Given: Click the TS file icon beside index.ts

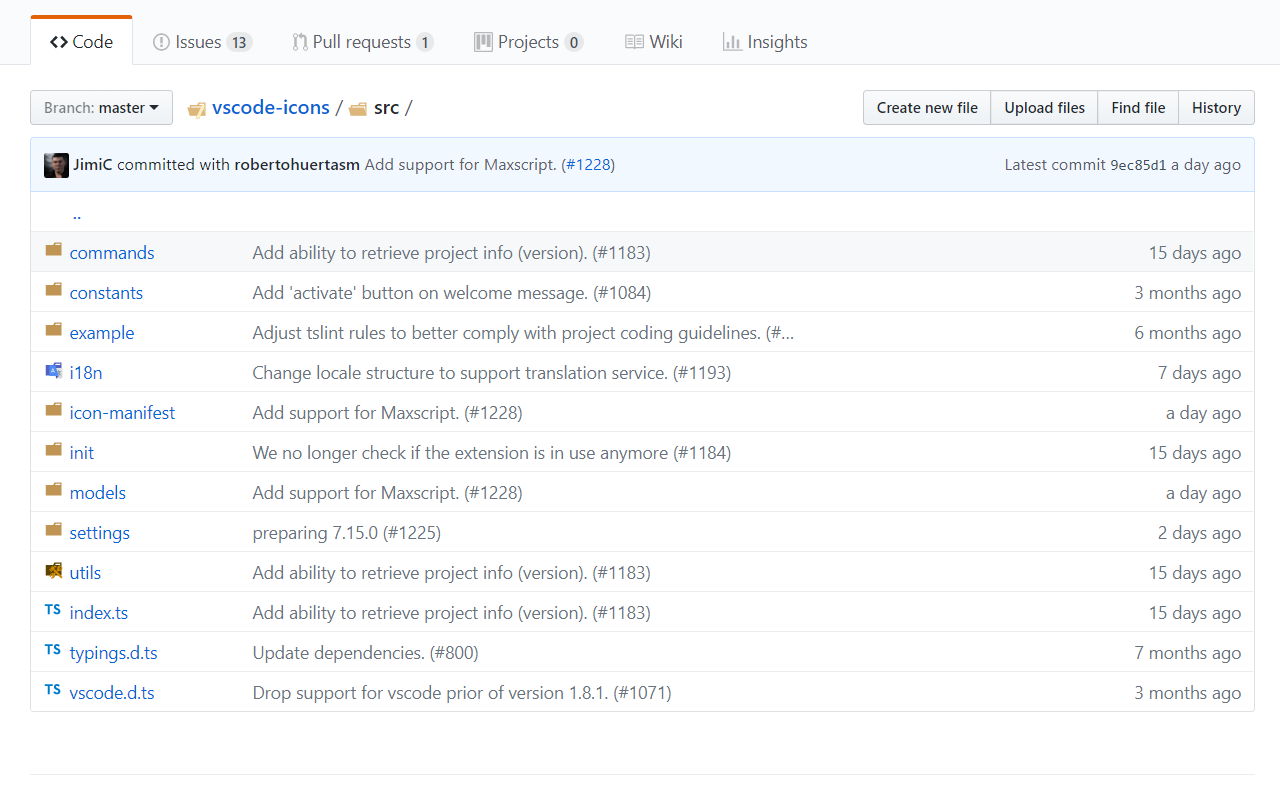Looking at the screenshot, I should pyautogui.click(x=53, y=610).
